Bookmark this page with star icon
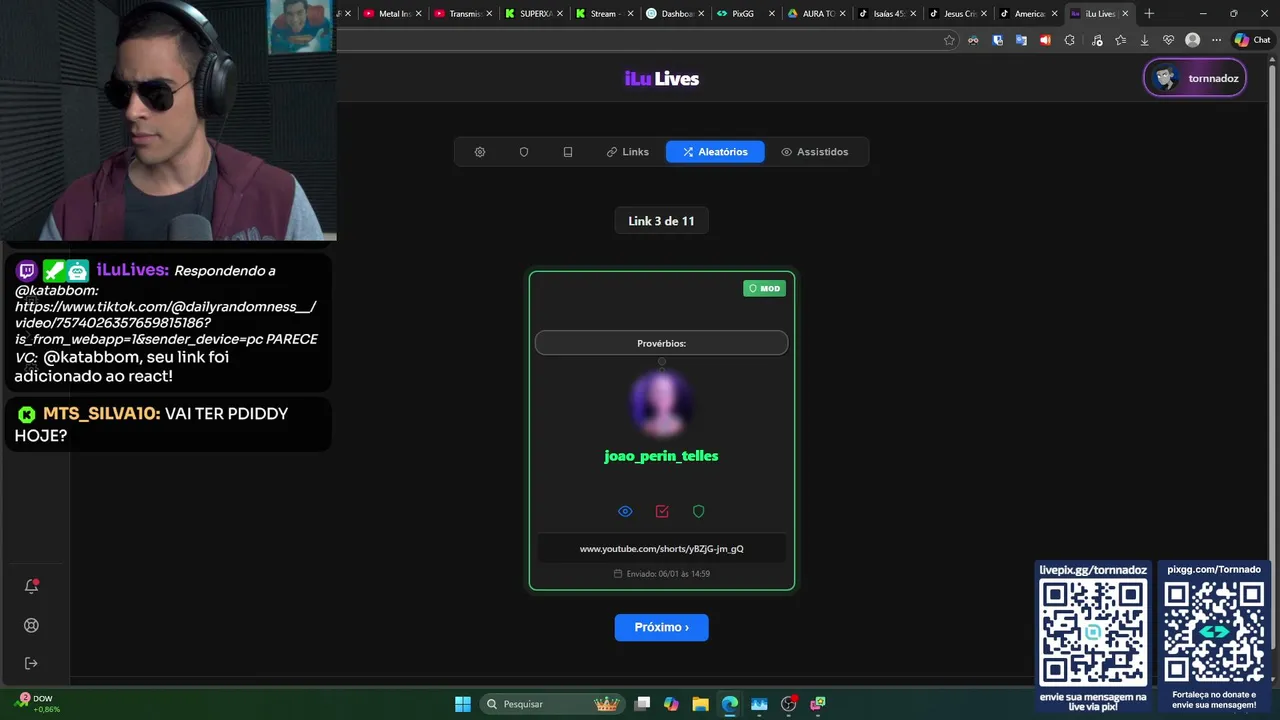 [x=949, y=40]
